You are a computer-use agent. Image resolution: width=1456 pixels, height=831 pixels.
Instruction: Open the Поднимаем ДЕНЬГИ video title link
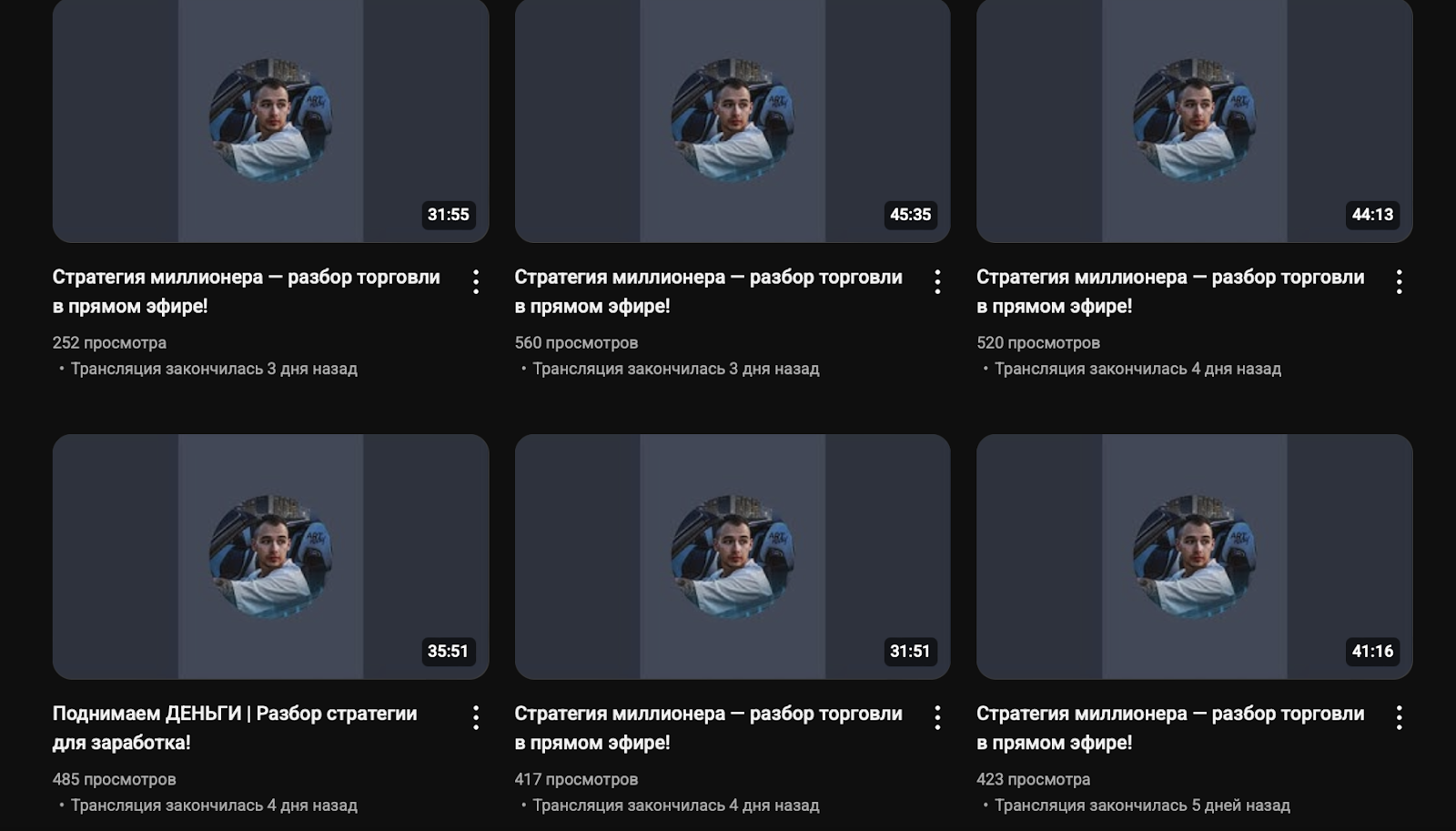coord(235,727)
